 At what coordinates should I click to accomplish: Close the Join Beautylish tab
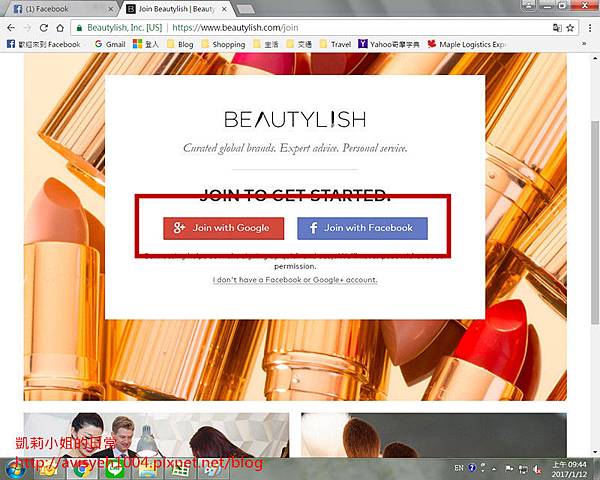pyautogui.click(x=225, y=9)
